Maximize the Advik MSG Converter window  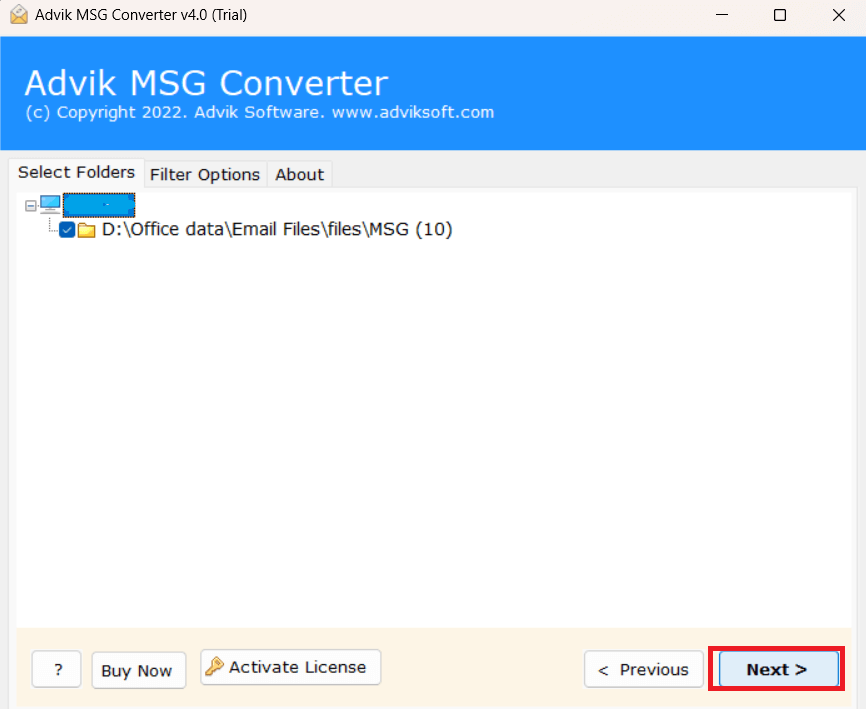pyautogui.click(x=780, y=15)
